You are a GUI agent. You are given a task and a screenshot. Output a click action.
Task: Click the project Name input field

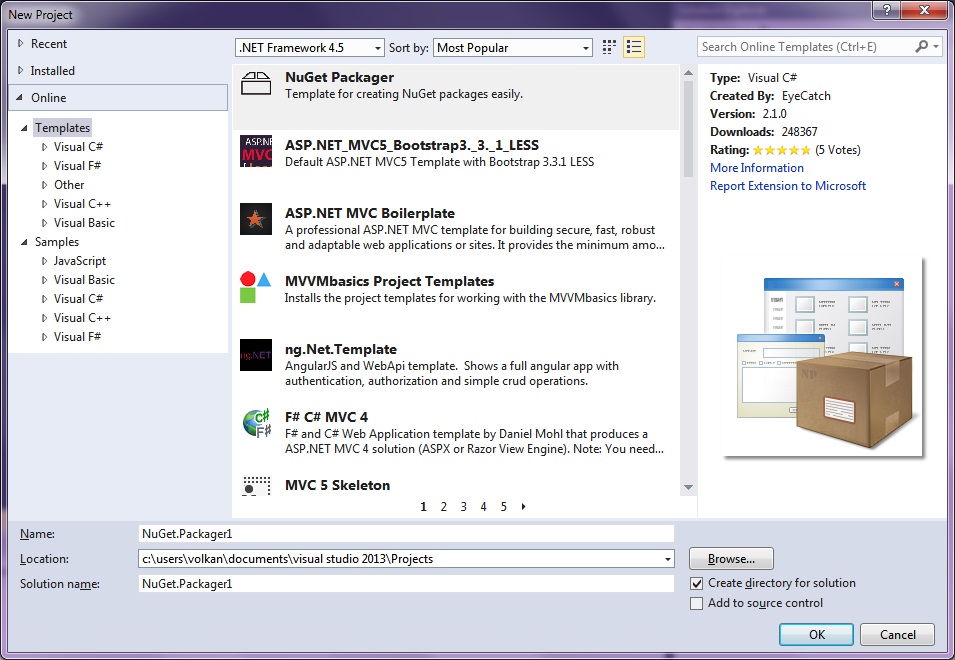406,534
